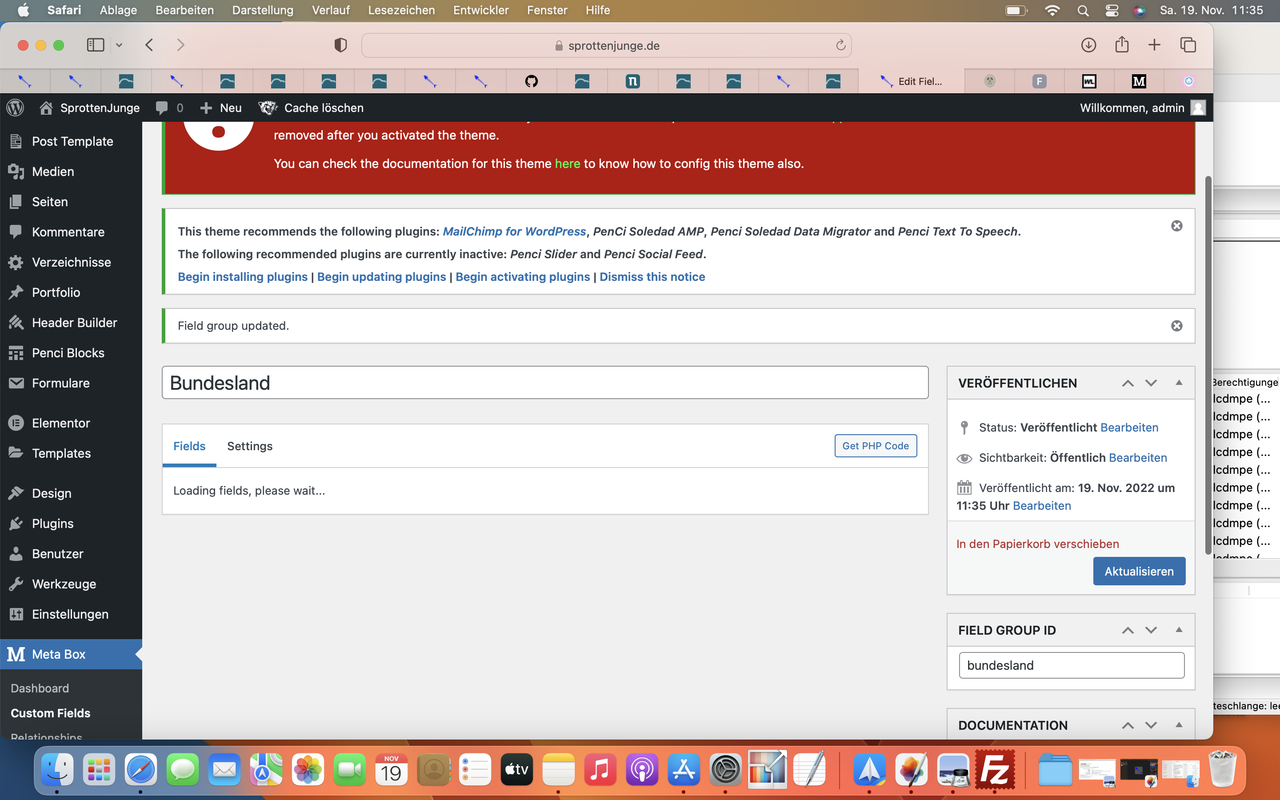
Task: Toggle the Documentation panel
Action: [1179, 725]
